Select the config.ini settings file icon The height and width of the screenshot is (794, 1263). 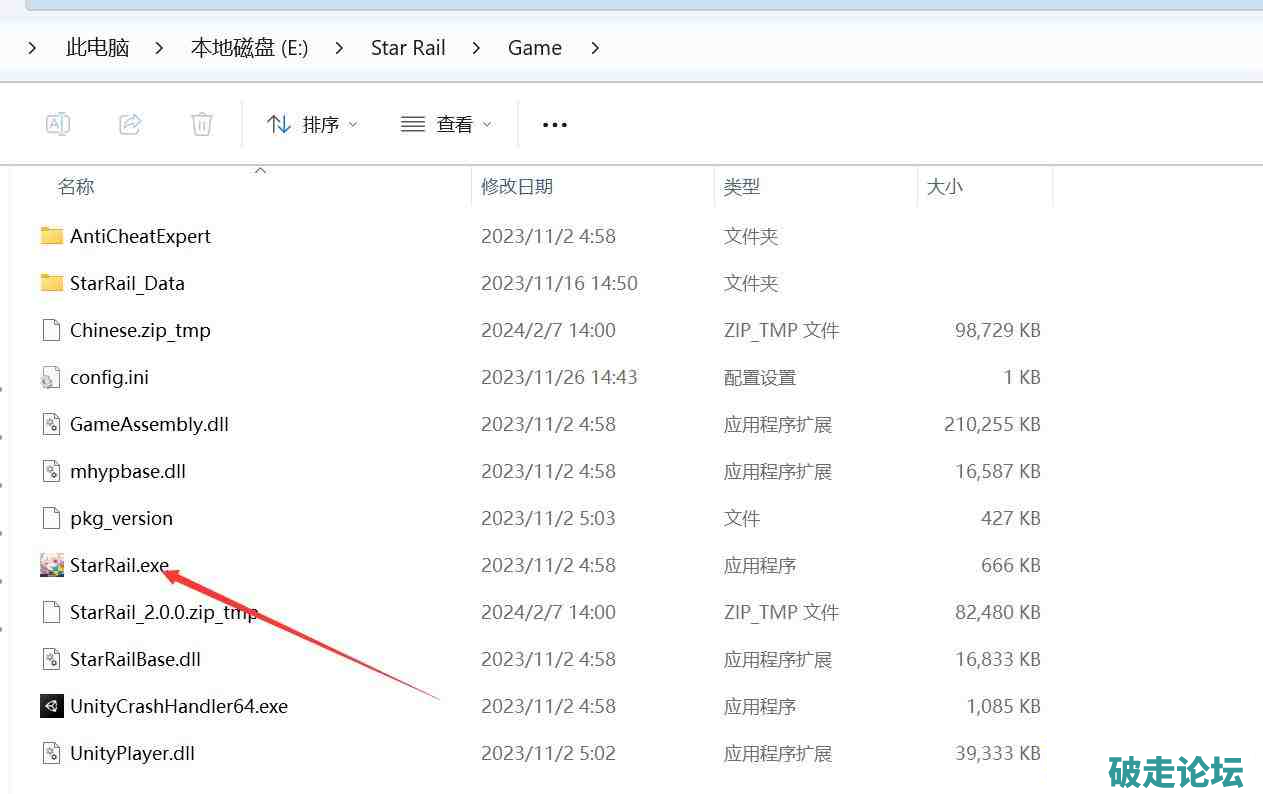pos(52,377)
